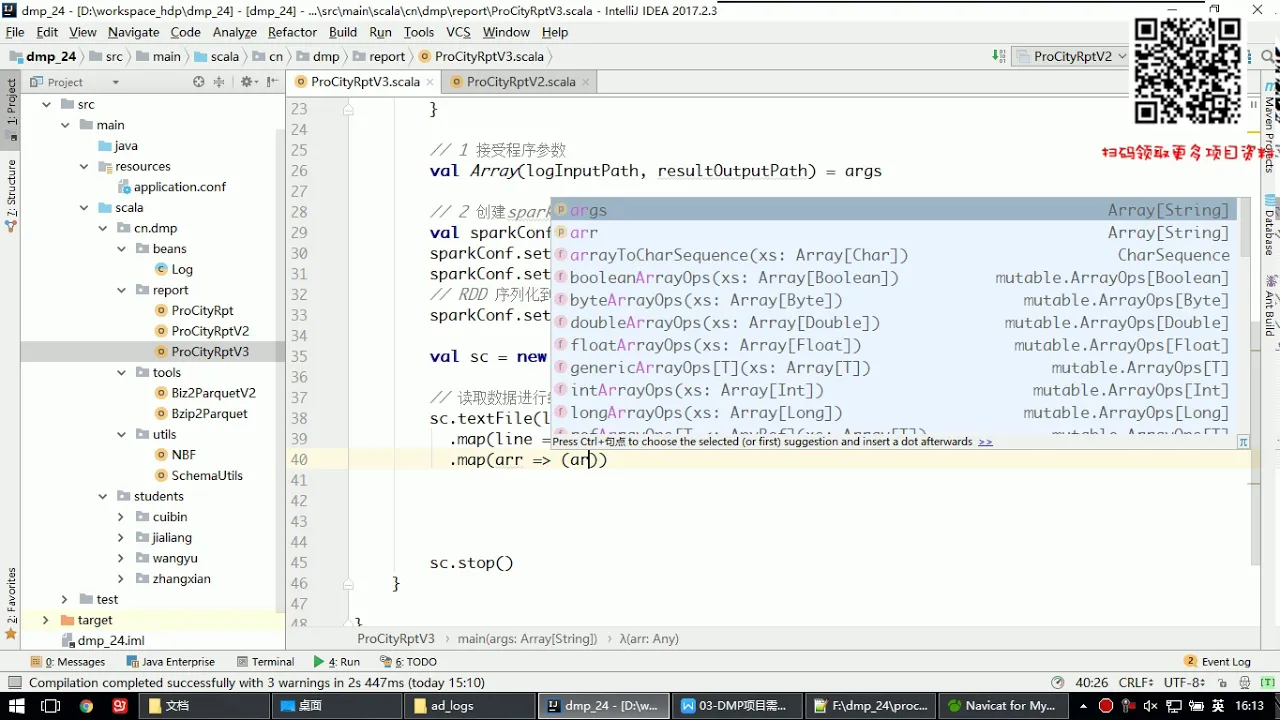Collapse the resources folder
The image size is (1280, 720).
(84, 166)
